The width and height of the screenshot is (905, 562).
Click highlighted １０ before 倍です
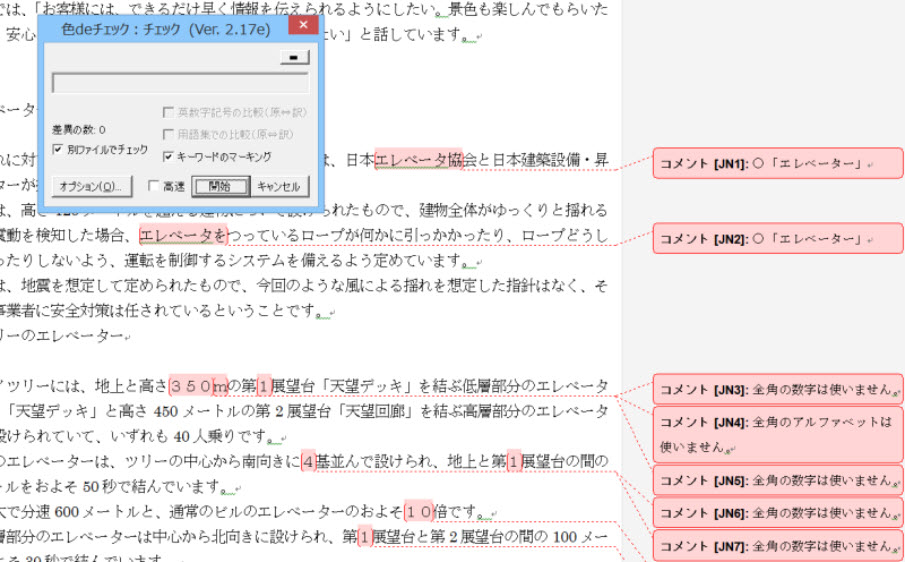(419, 512)
